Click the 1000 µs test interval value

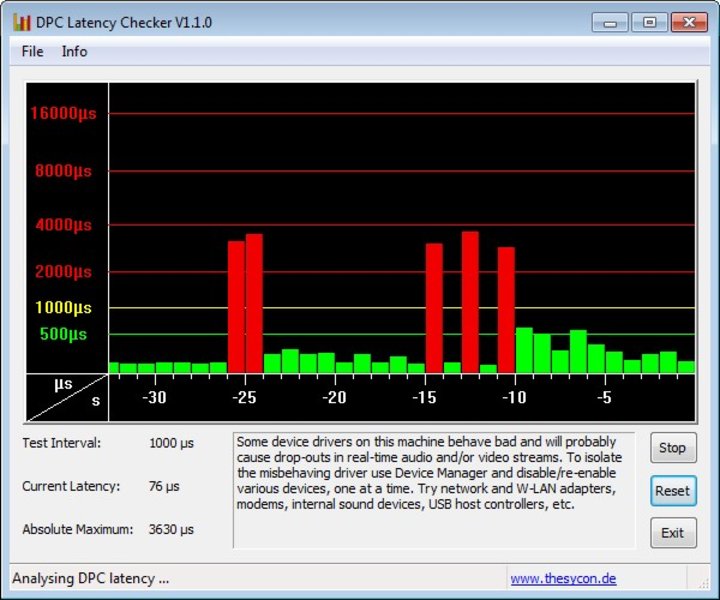coord(171,443)
